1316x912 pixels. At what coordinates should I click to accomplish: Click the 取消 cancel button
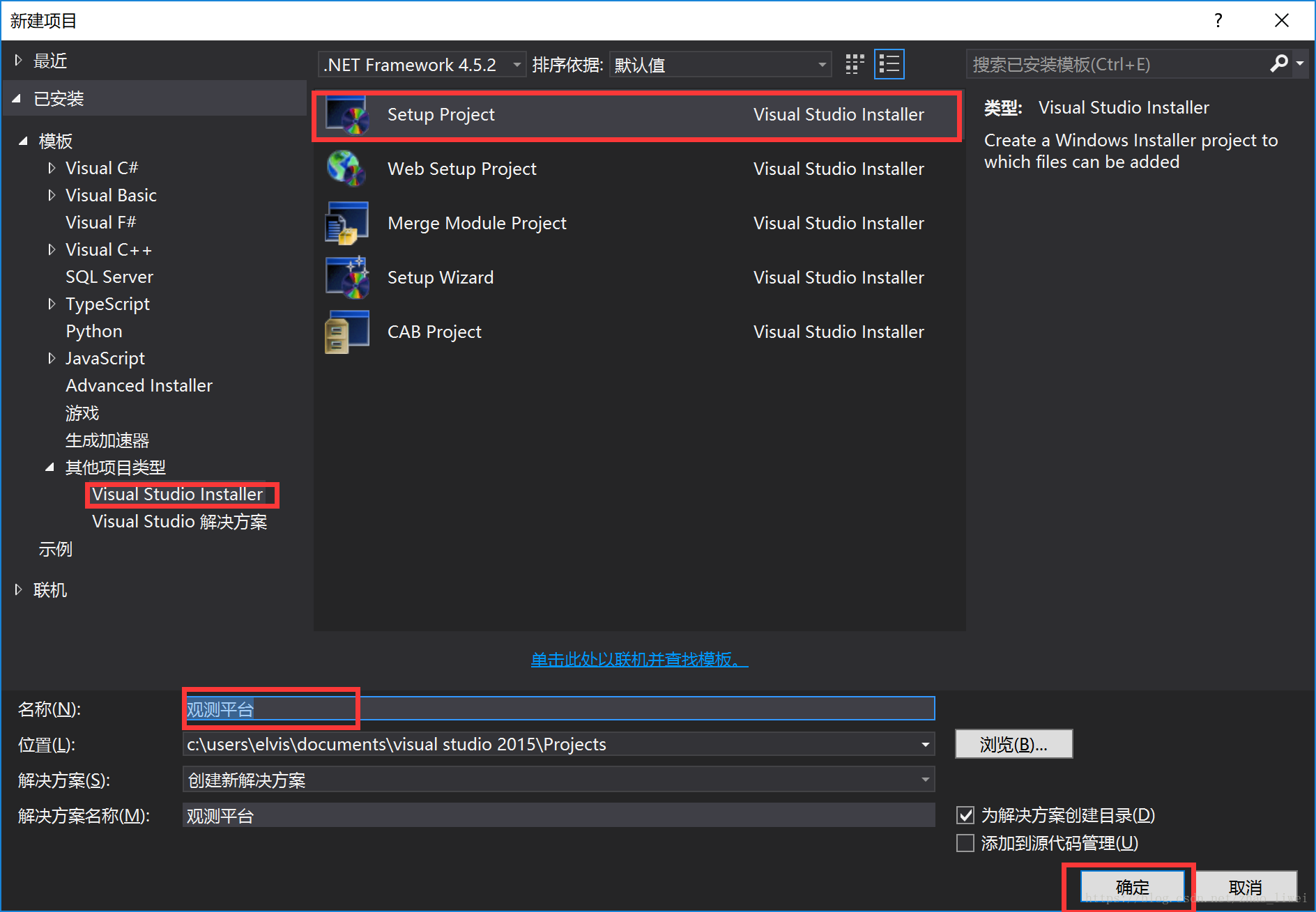coord(1245,887)
